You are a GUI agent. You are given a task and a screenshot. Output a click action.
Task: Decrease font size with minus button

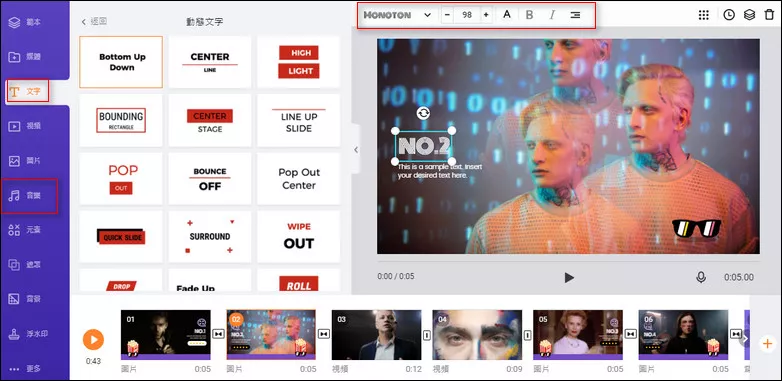click(x=447, y=15)
